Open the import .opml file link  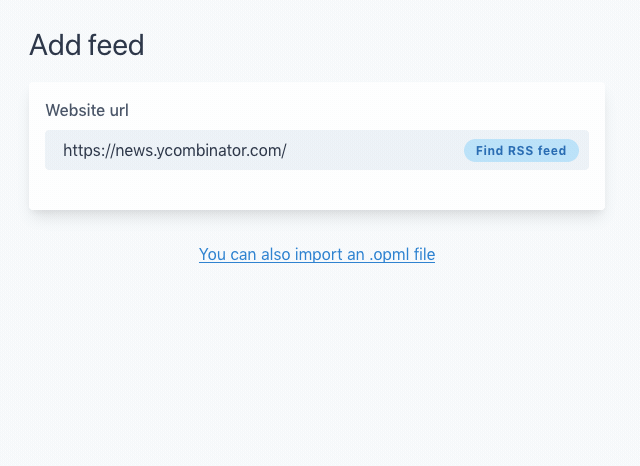(x=316, y=254)
